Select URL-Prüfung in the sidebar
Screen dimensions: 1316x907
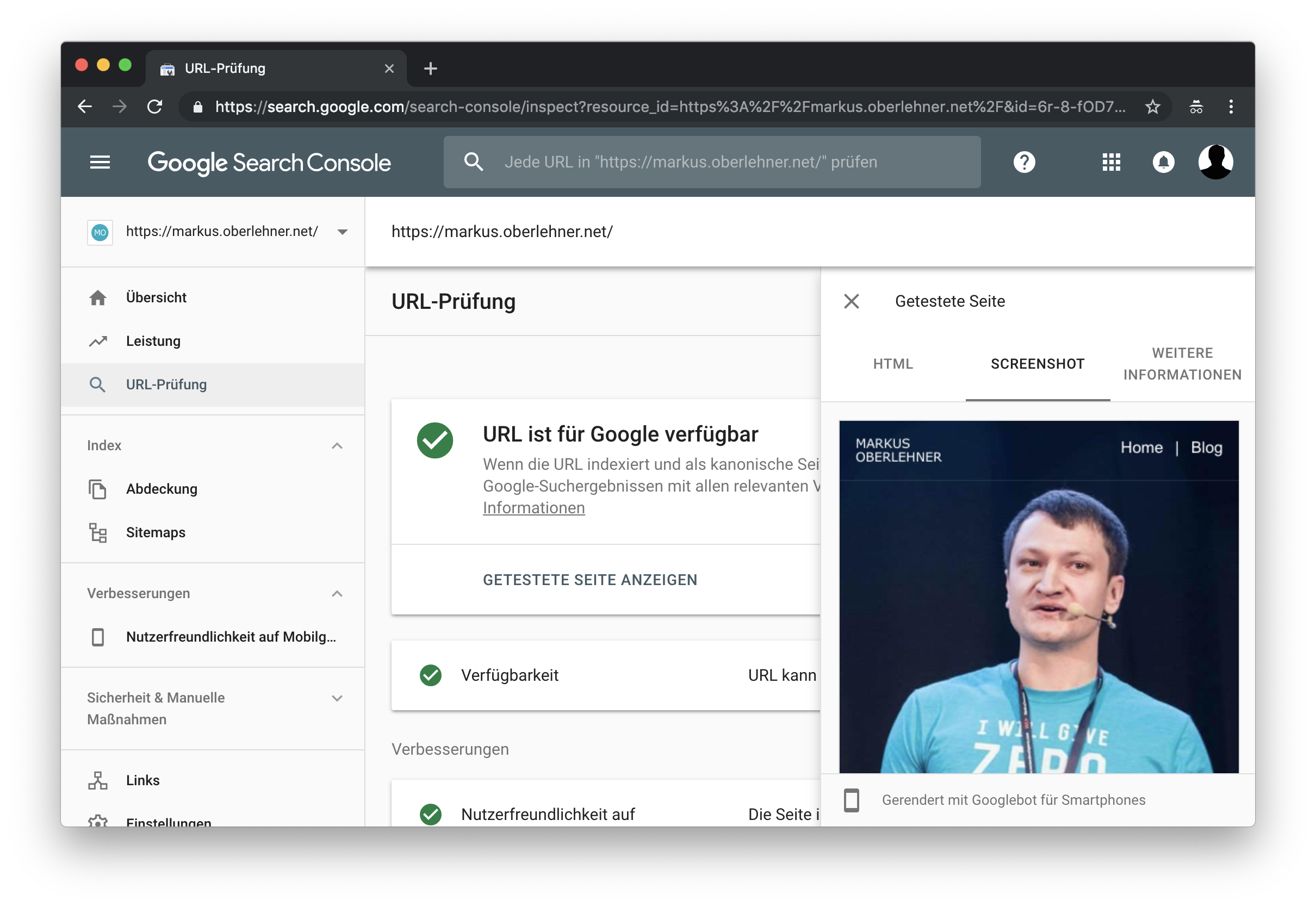point(213,384)
